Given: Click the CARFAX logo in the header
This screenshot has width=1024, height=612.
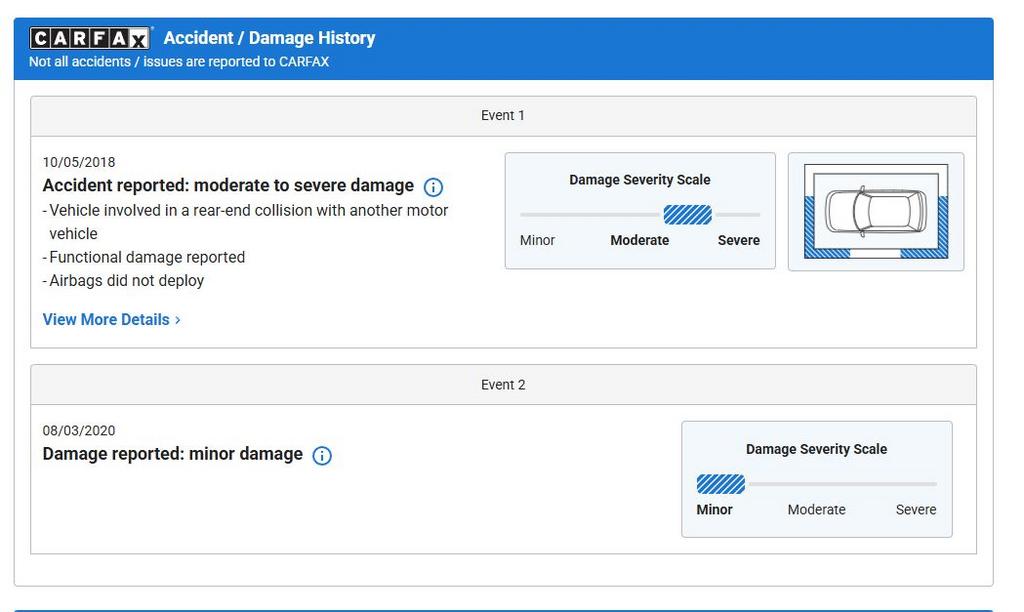Looking at the screenshot, I should 90,39.
